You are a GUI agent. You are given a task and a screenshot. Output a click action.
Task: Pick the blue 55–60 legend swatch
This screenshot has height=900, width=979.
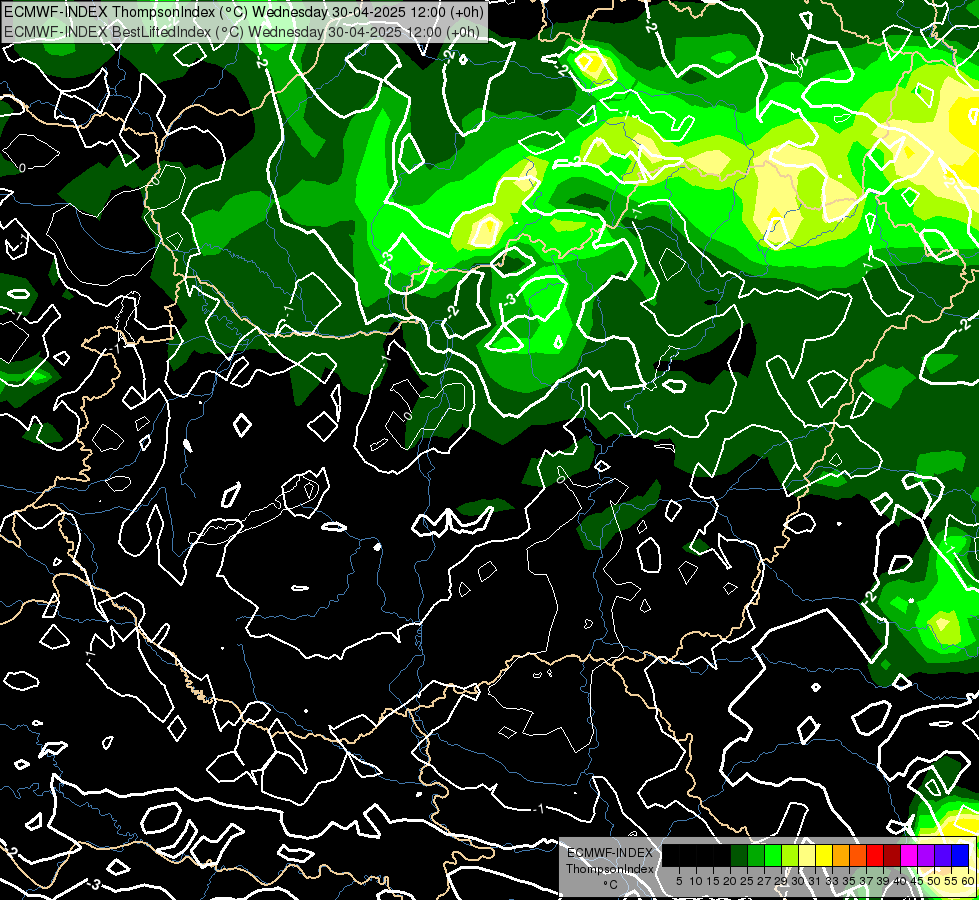pyautogui.click(x=960, y=855)
